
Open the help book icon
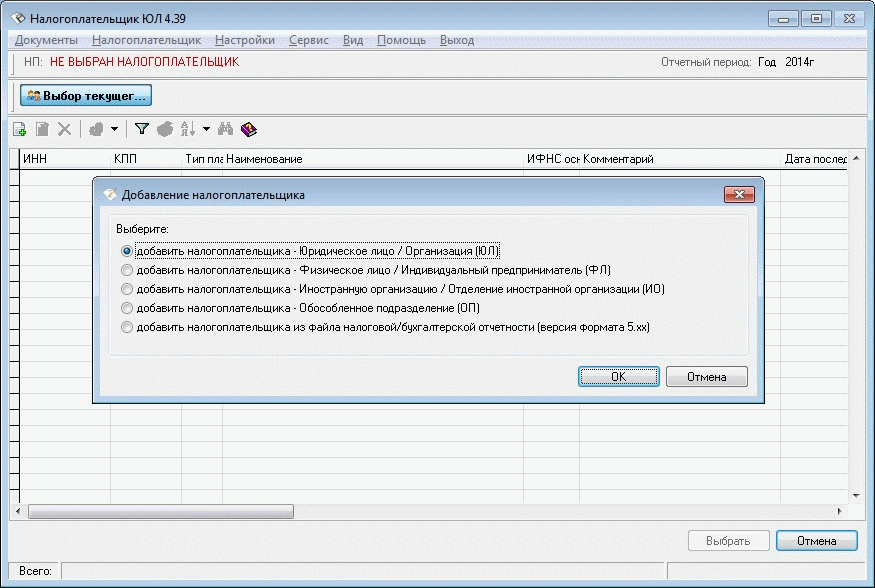click(248, 129)
